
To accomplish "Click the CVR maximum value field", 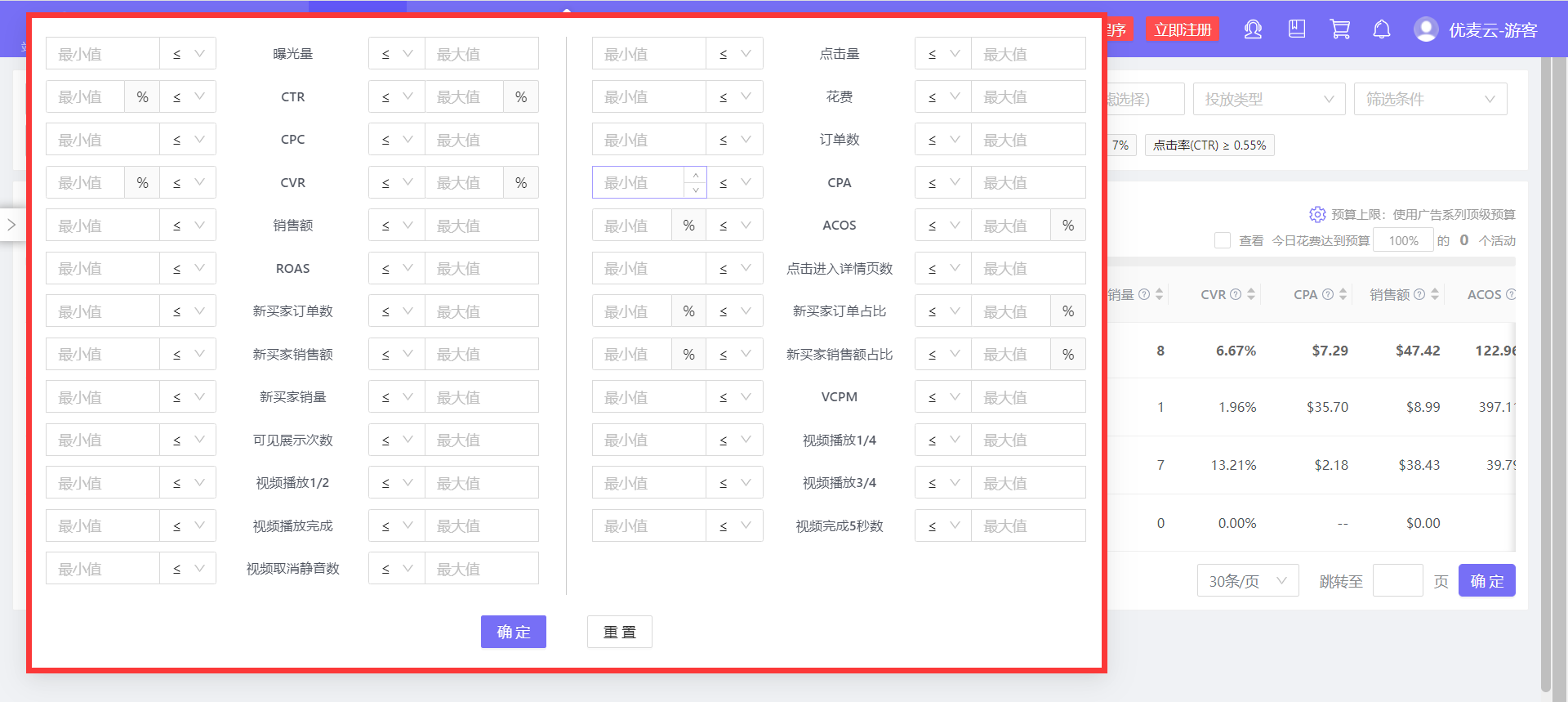I will tap(464, 183).
